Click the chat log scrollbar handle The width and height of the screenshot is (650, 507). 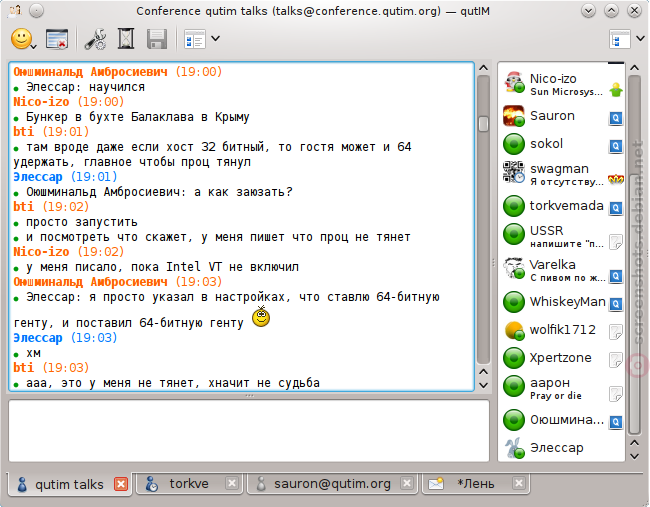[483, 123]
